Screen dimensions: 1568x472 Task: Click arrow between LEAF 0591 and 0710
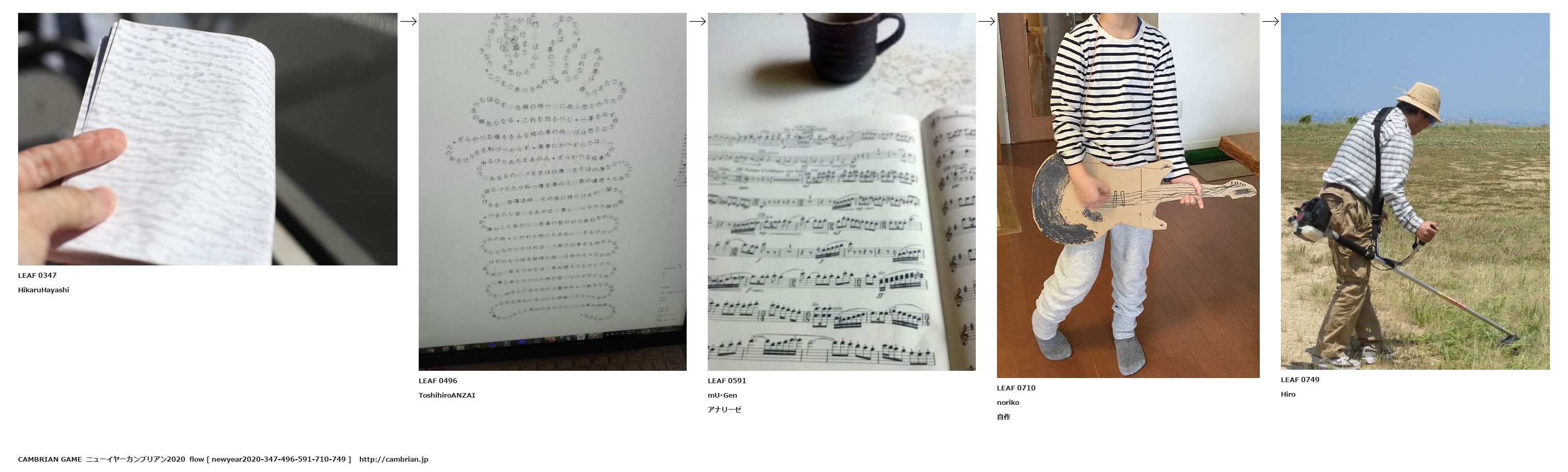pos(987,21)
